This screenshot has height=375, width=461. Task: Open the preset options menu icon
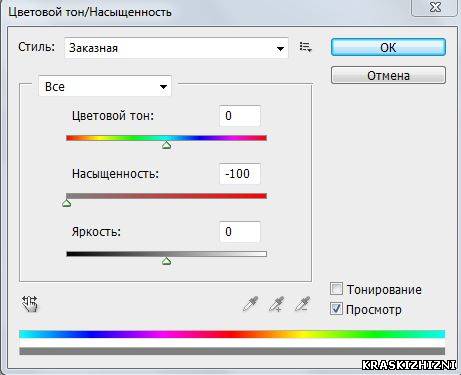(305, 47)
